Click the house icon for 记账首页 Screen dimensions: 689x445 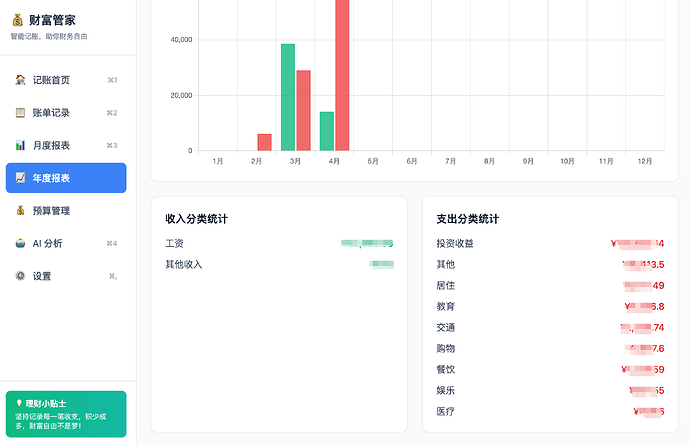point(20,80)
